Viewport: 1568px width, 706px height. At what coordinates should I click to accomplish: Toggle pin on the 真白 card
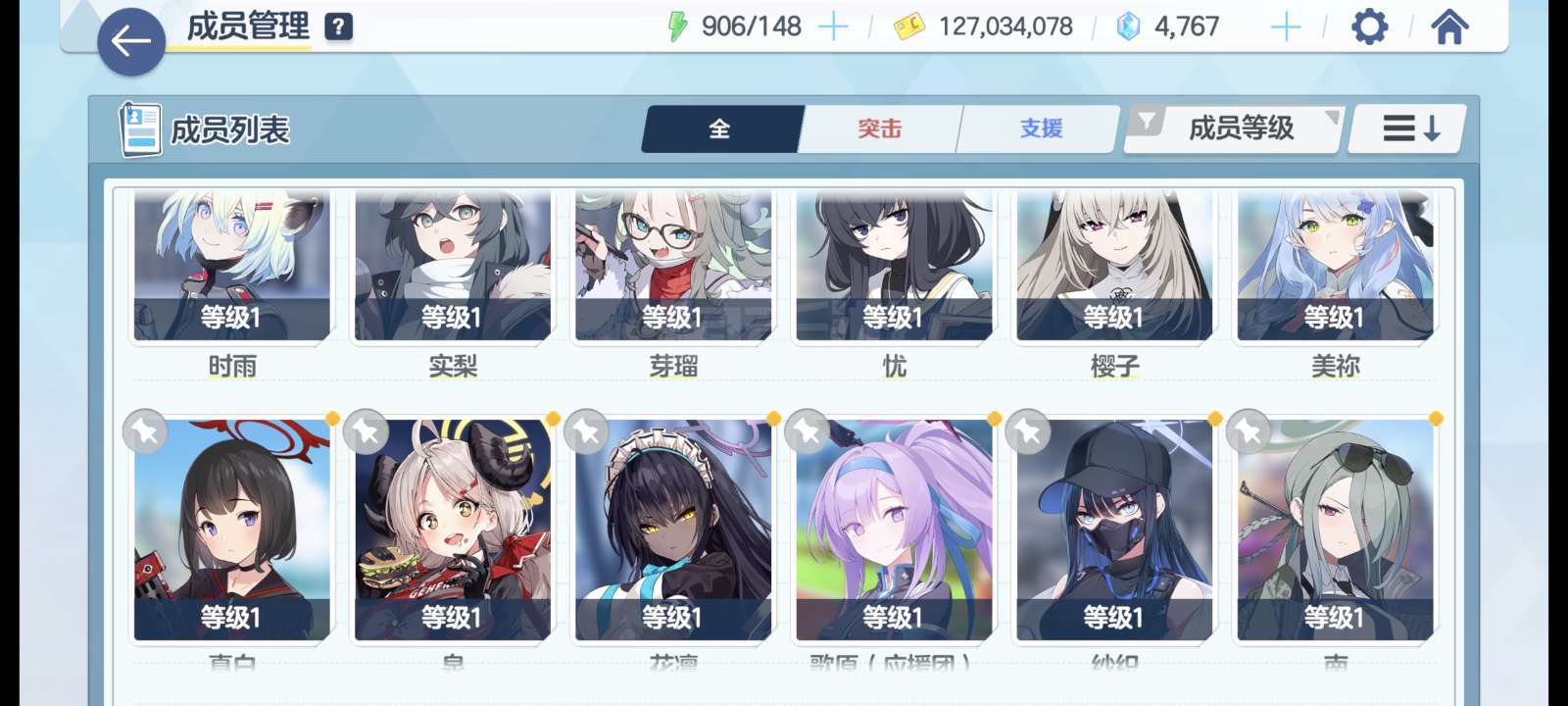pyautogui.click(x=145, y=431)
